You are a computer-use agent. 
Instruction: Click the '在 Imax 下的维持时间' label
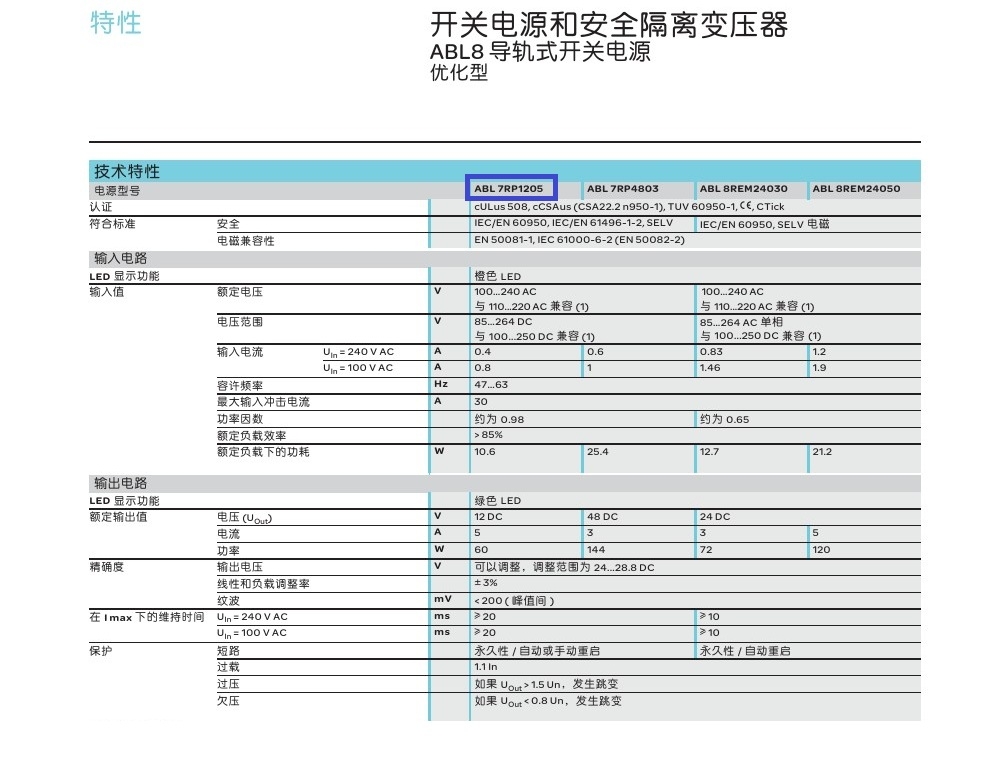147,617
